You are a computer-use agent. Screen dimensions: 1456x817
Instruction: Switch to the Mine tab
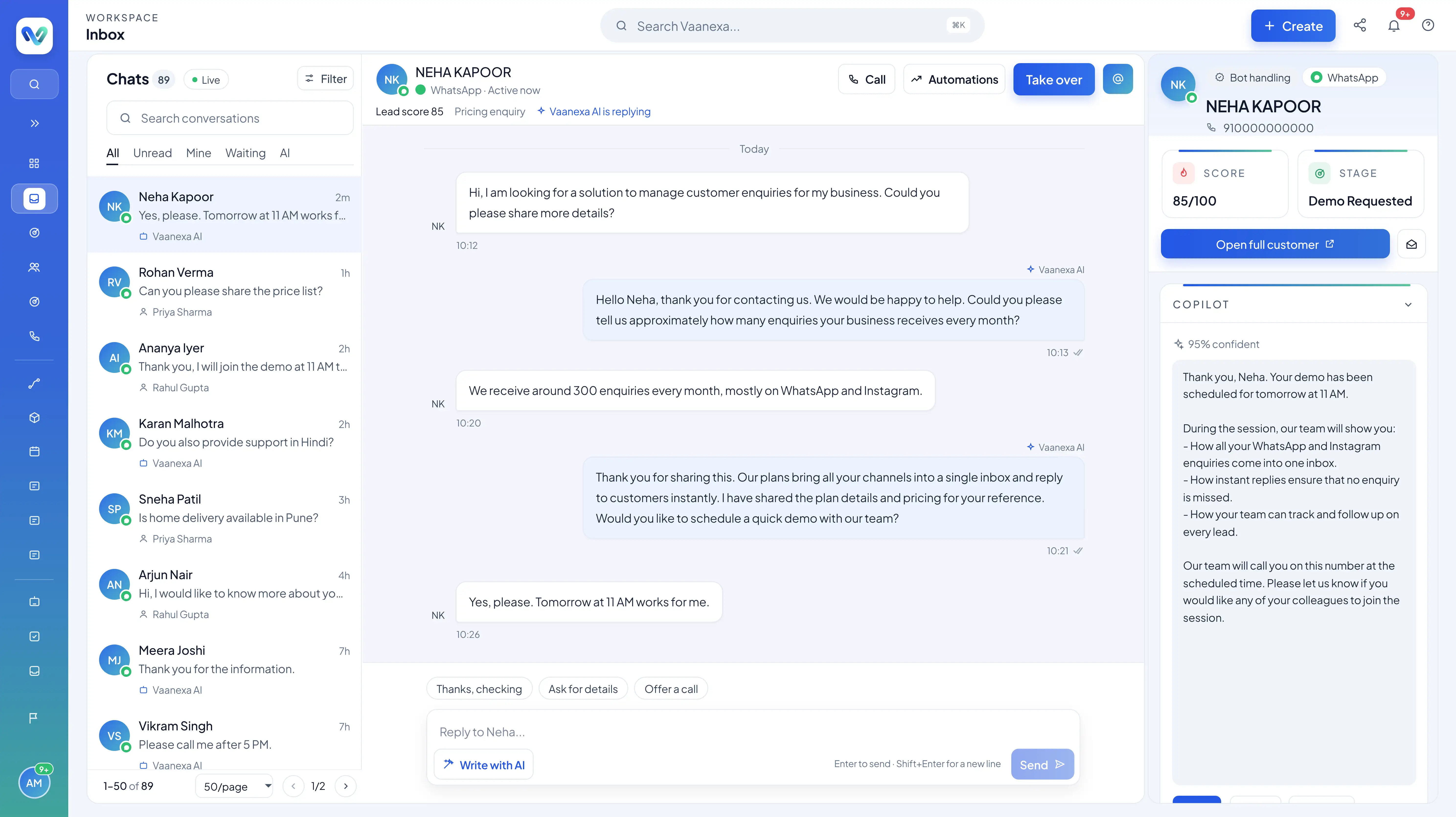click(198, 153)
